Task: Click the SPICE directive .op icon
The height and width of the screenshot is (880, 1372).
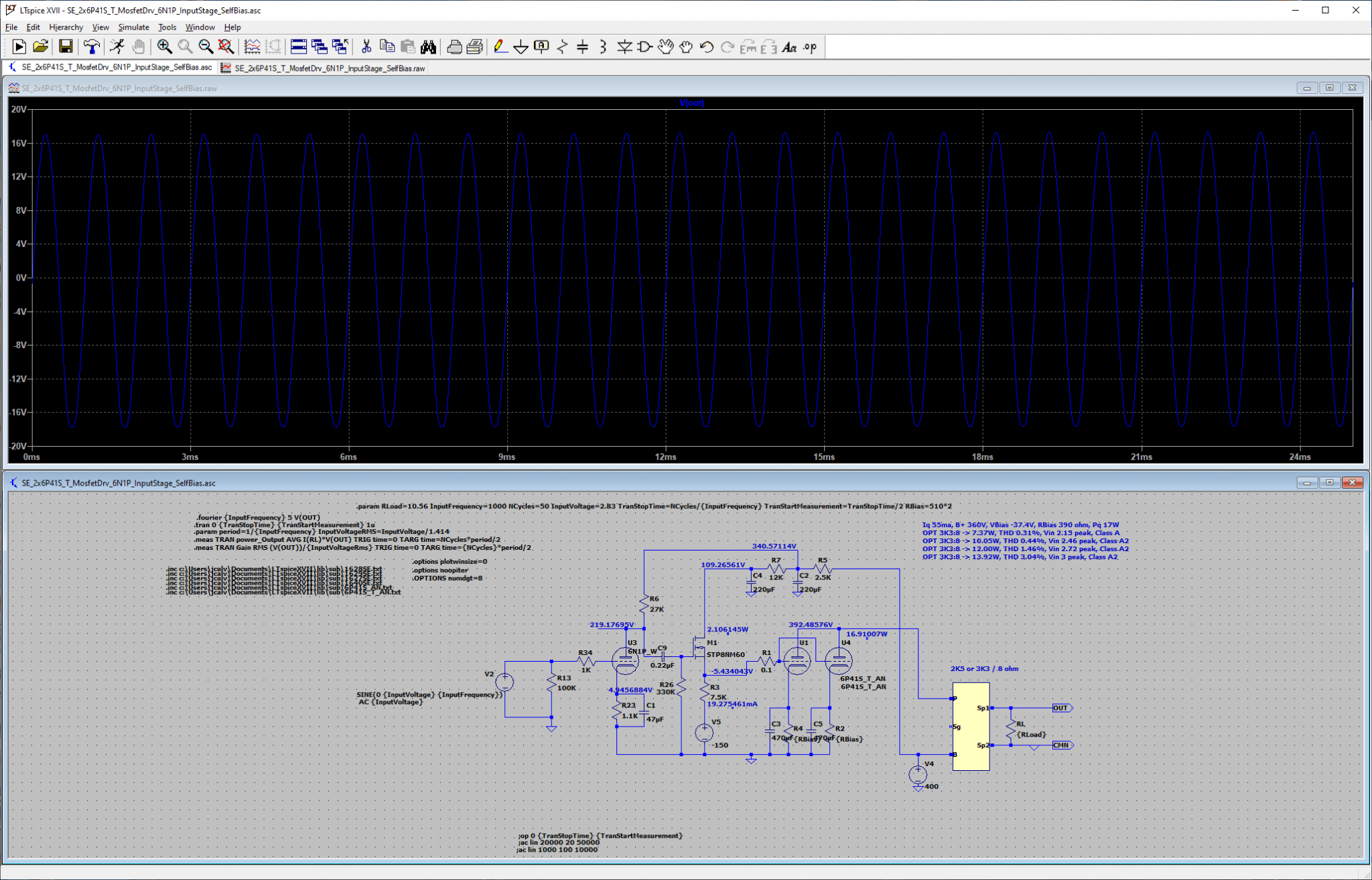Action: pyautogui.click(x=810, y=46)
